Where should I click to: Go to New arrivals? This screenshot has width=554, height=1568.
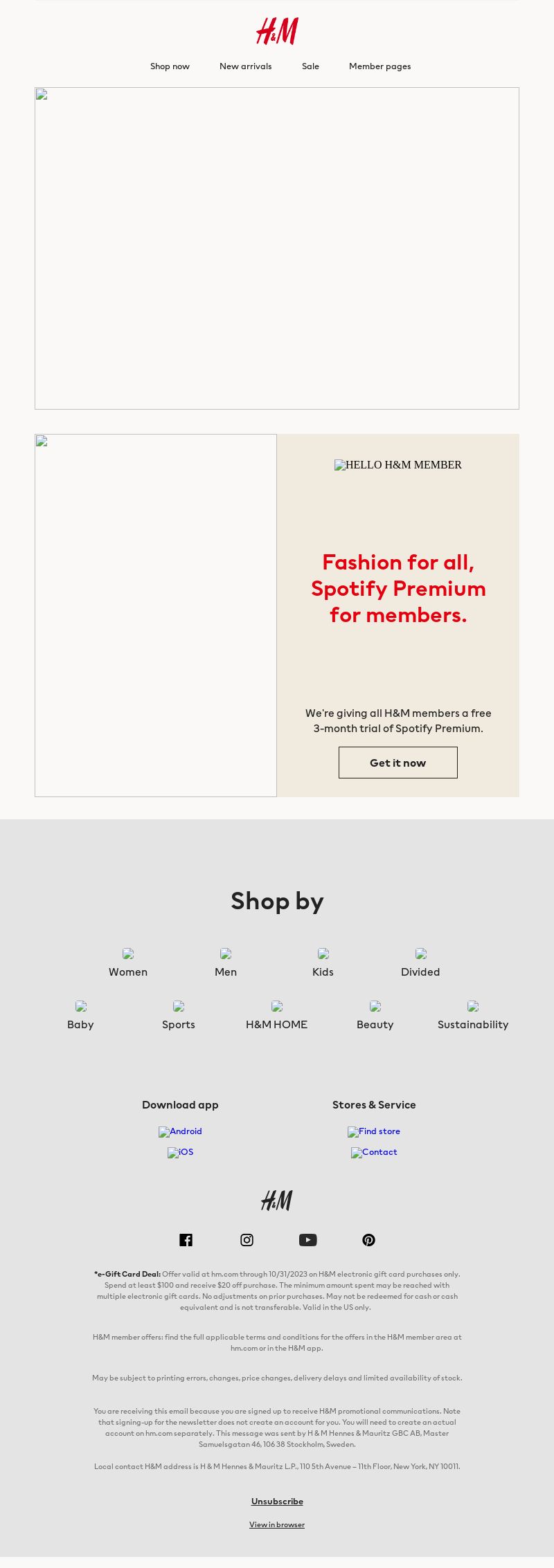246,66
